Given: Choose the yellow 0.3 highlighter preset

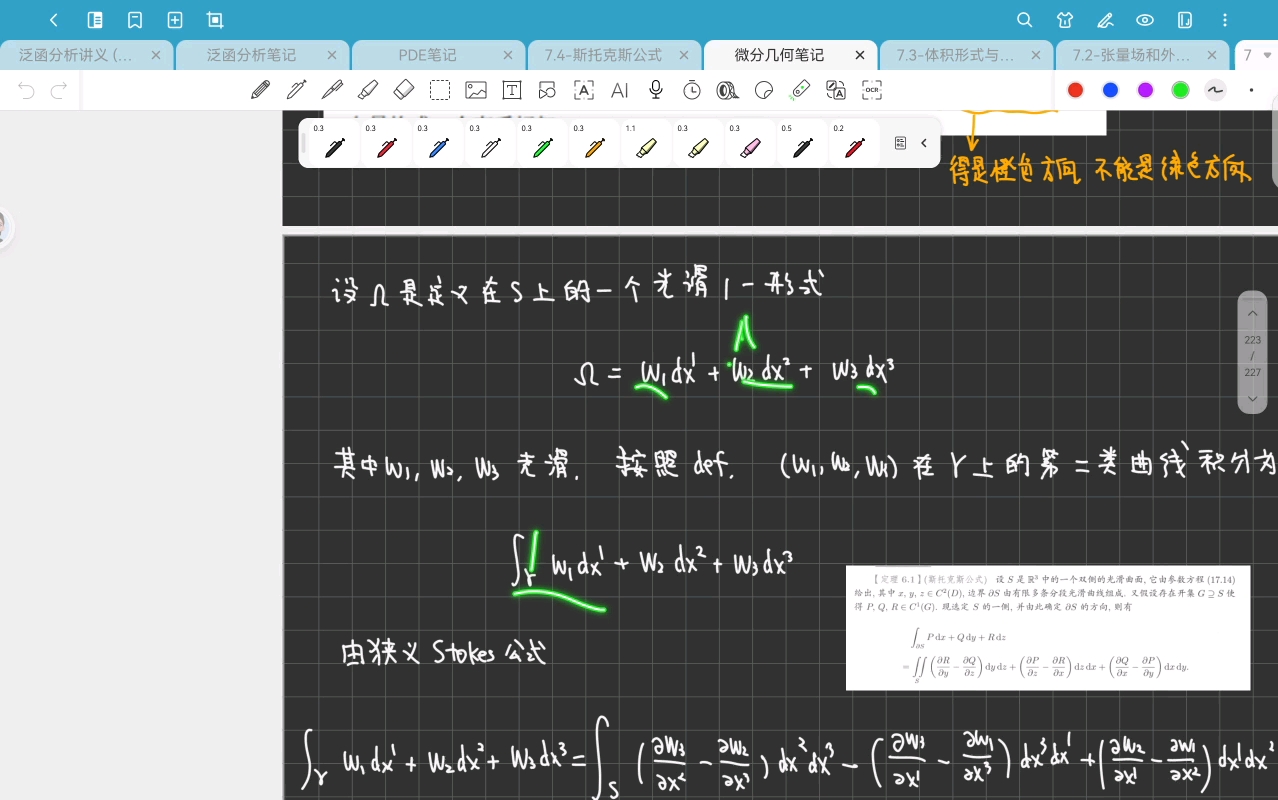Looking at the screenshot, I should click(698, 143).
